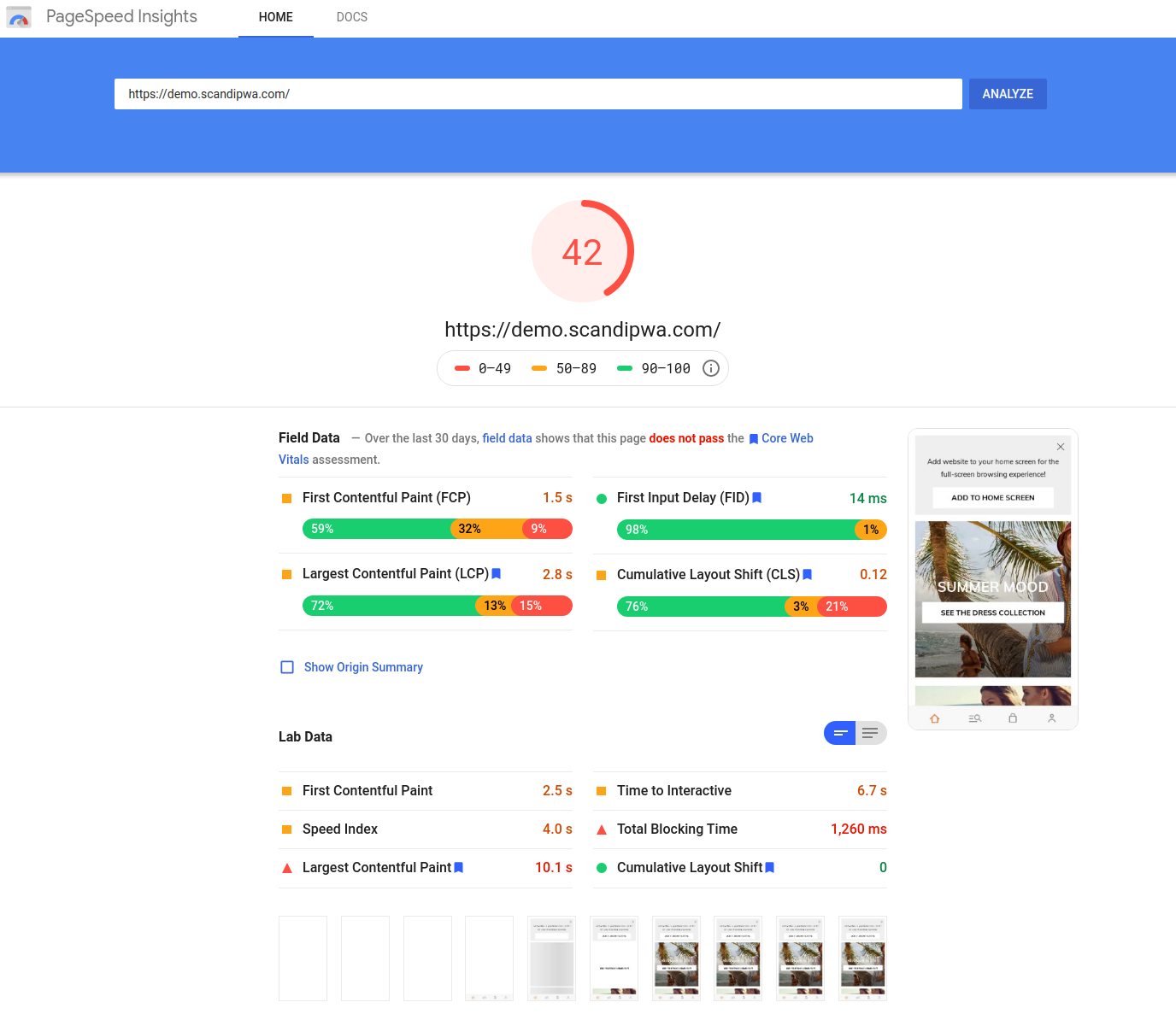The width and height of the screenshot is (1176, 1014).
Task: Click the bookmark icon next to Largest Contentful Paint
Action: tap(496, 573)
